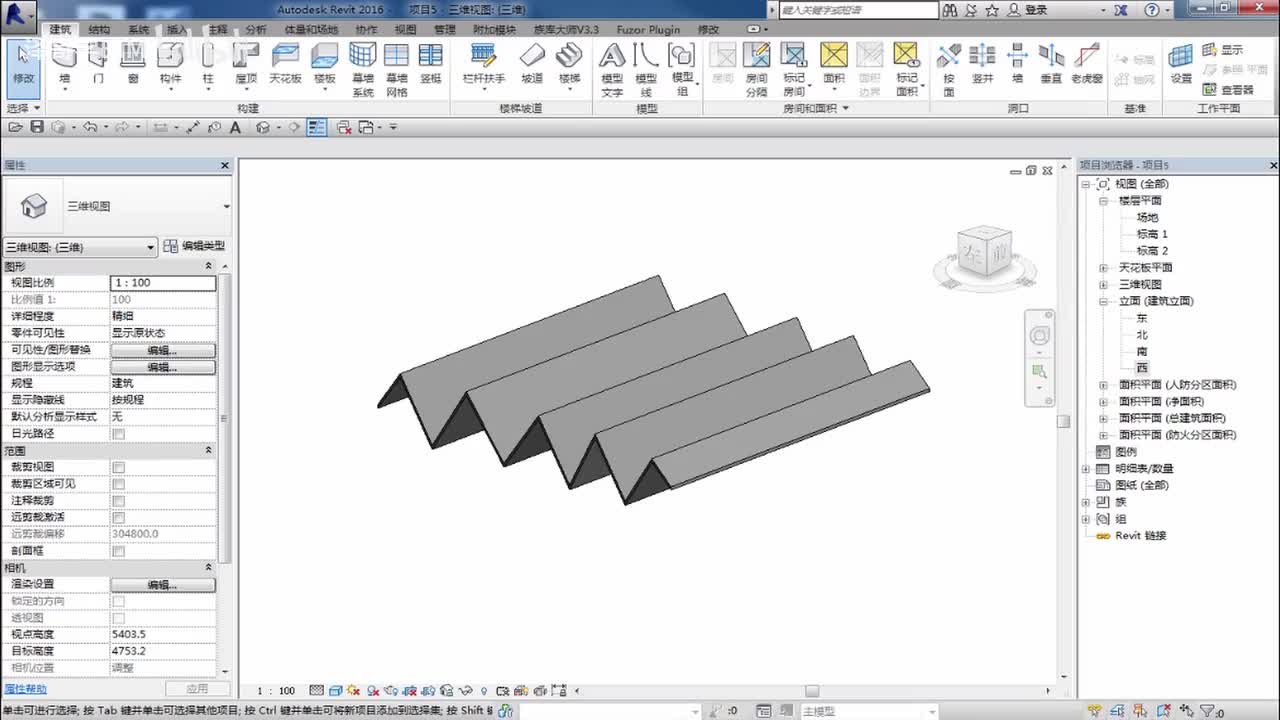The height and width of the screenshot is (720, 1280).
Task: Click 编辑 button for 渲染设置
Action: coord(163,585)
